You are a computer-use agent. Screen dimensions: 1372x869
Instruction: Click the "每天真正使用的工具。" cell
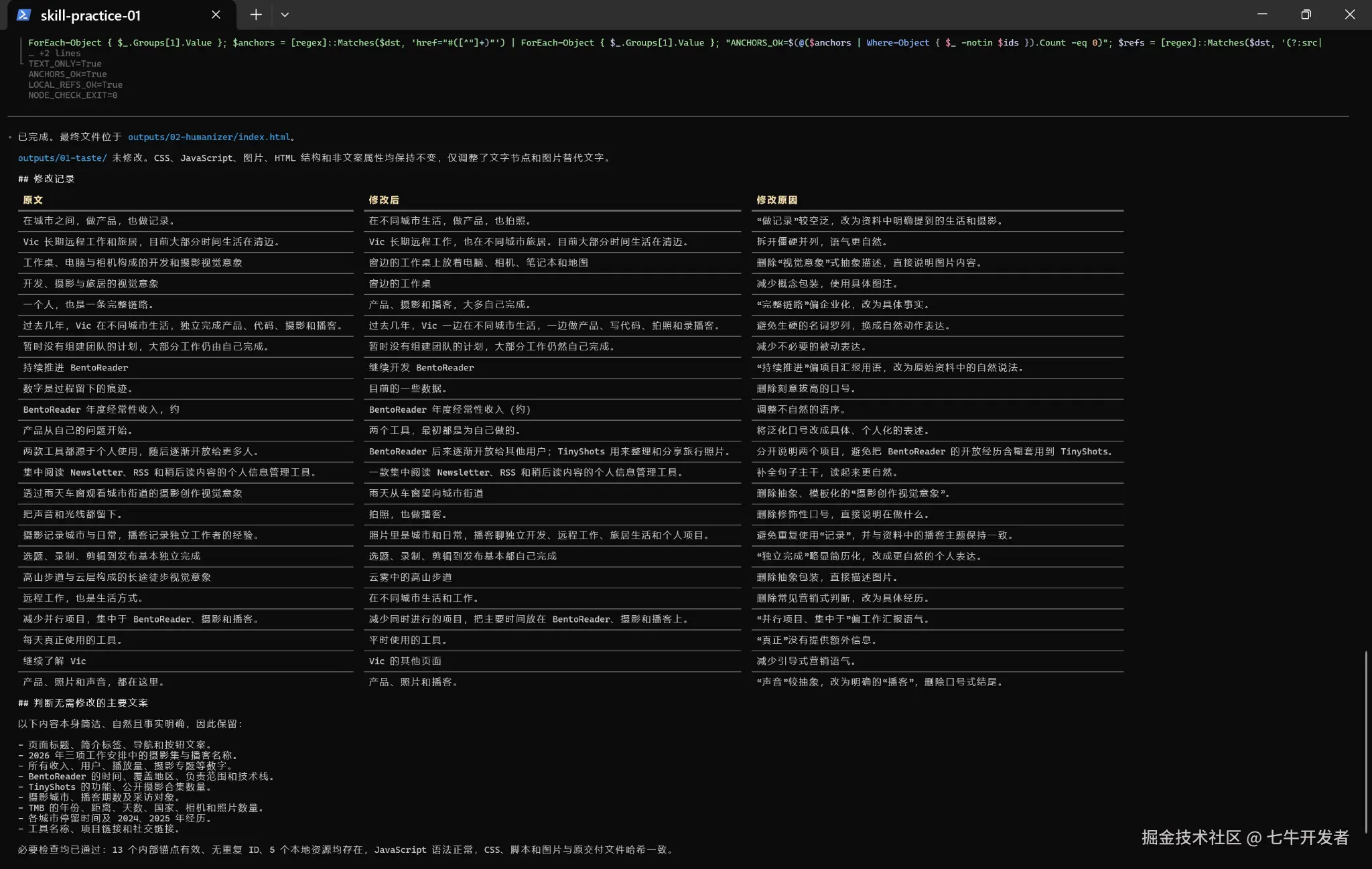tap(73, 641)
